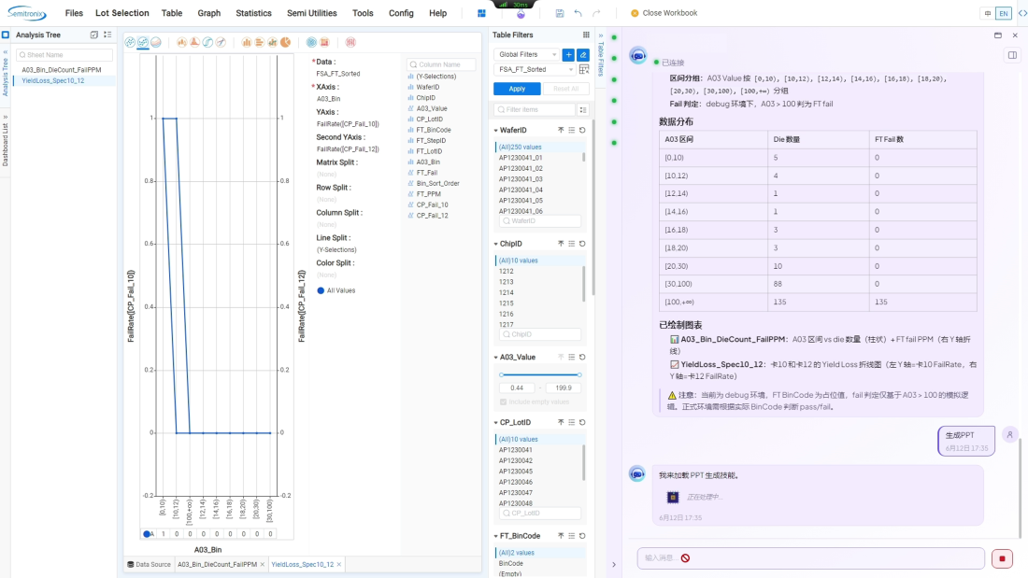The image size is (1028, 578).
Task: Add a new global filter with plus button
Action: (568, 54)
